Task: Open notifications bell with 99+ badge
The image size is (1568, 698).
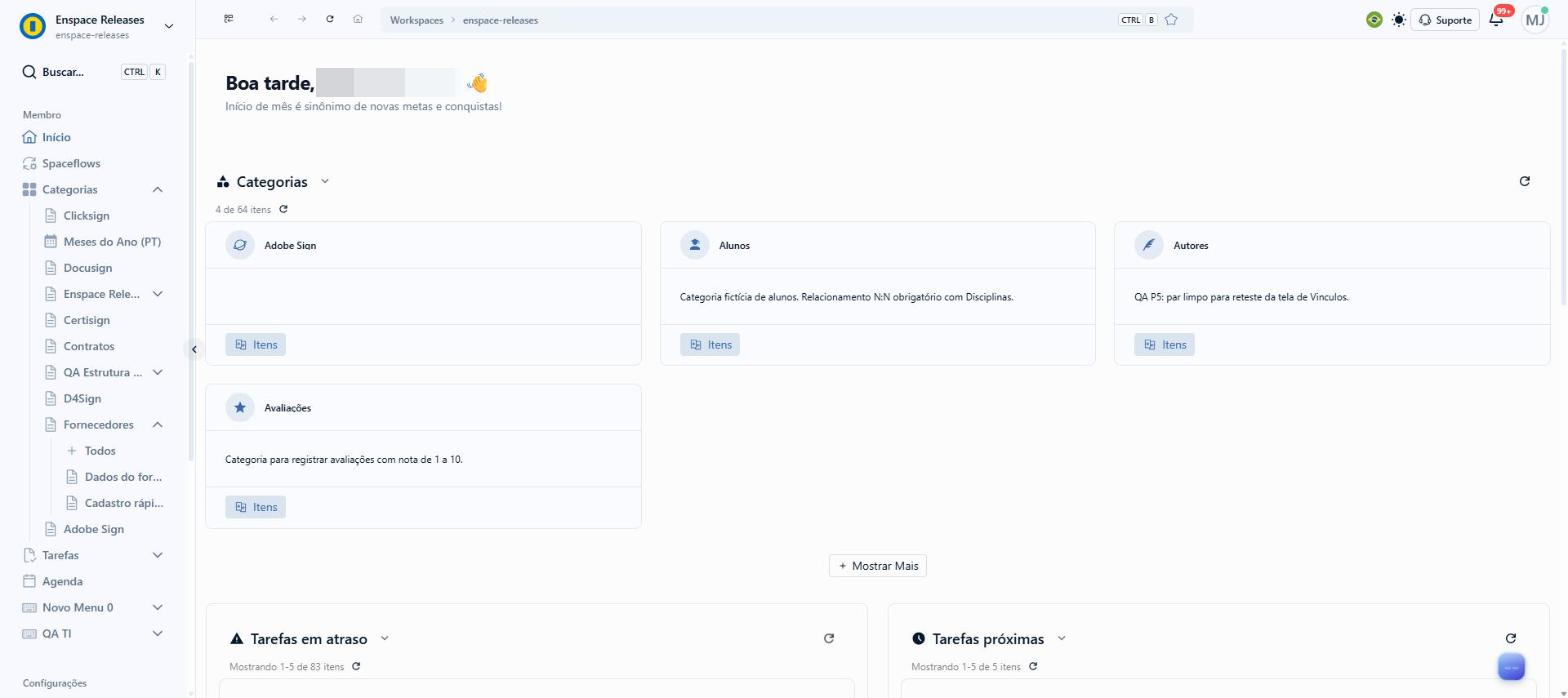Action: coord(1497,19)
